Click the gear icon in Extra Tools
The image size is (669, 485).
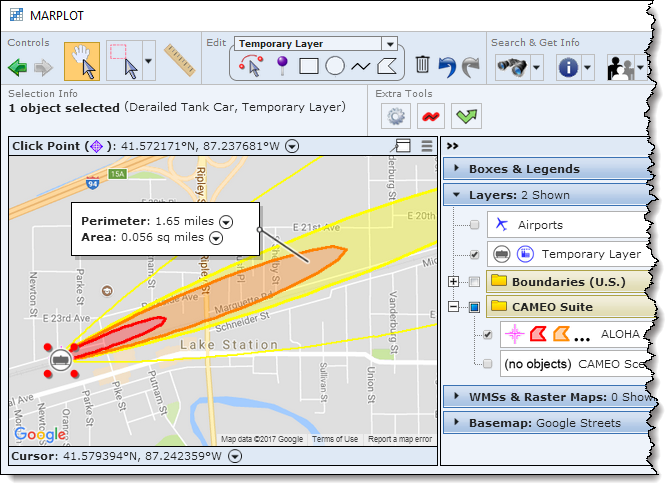396,117
